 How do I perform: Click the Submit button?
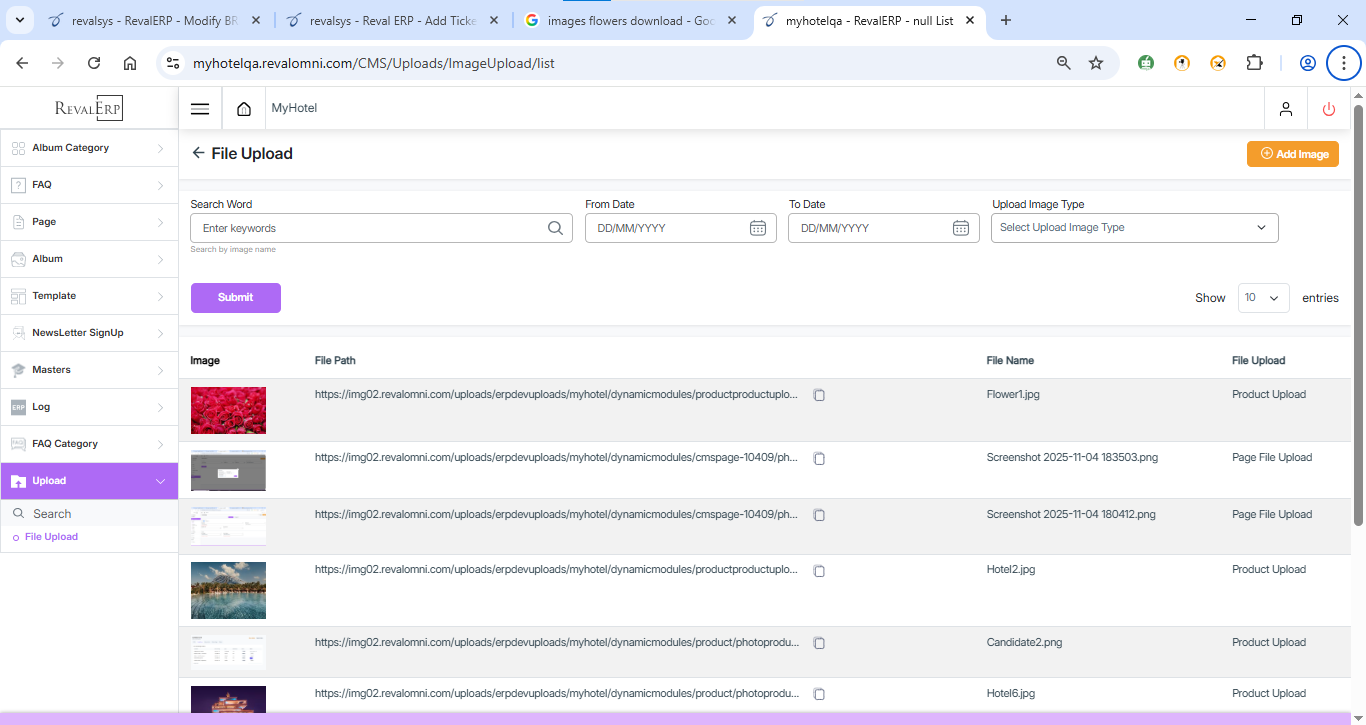235,298
